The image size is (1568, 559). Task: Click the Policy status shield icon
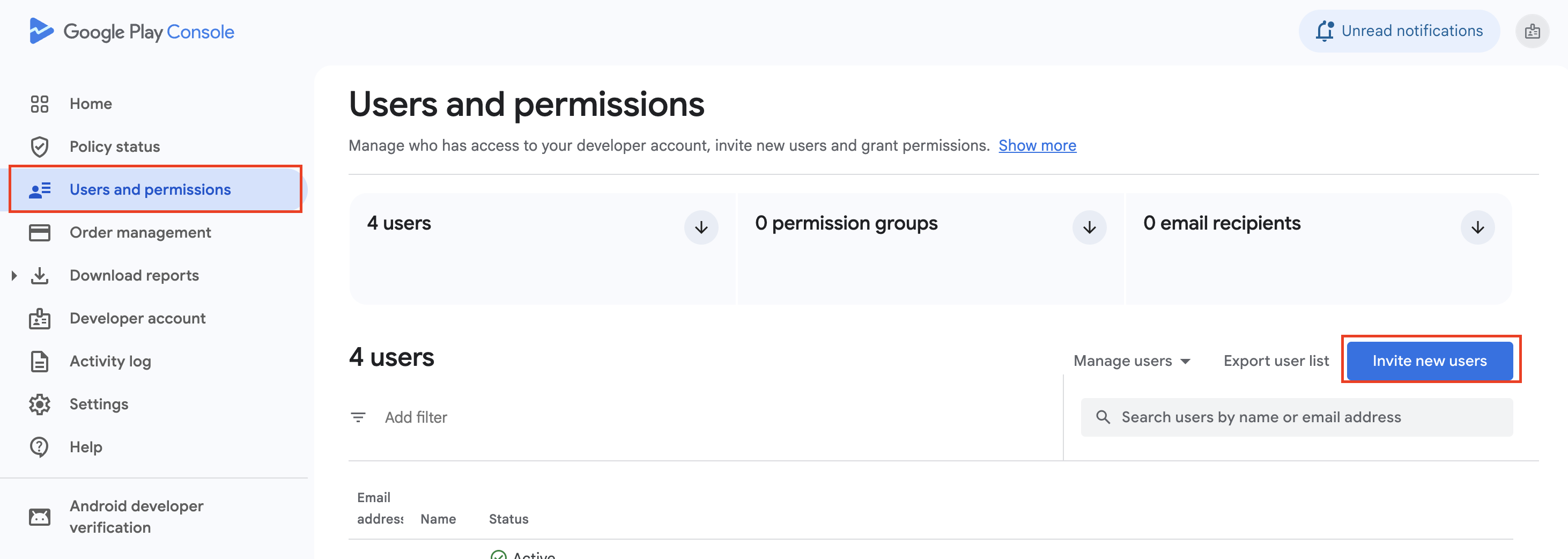point(40,147)
